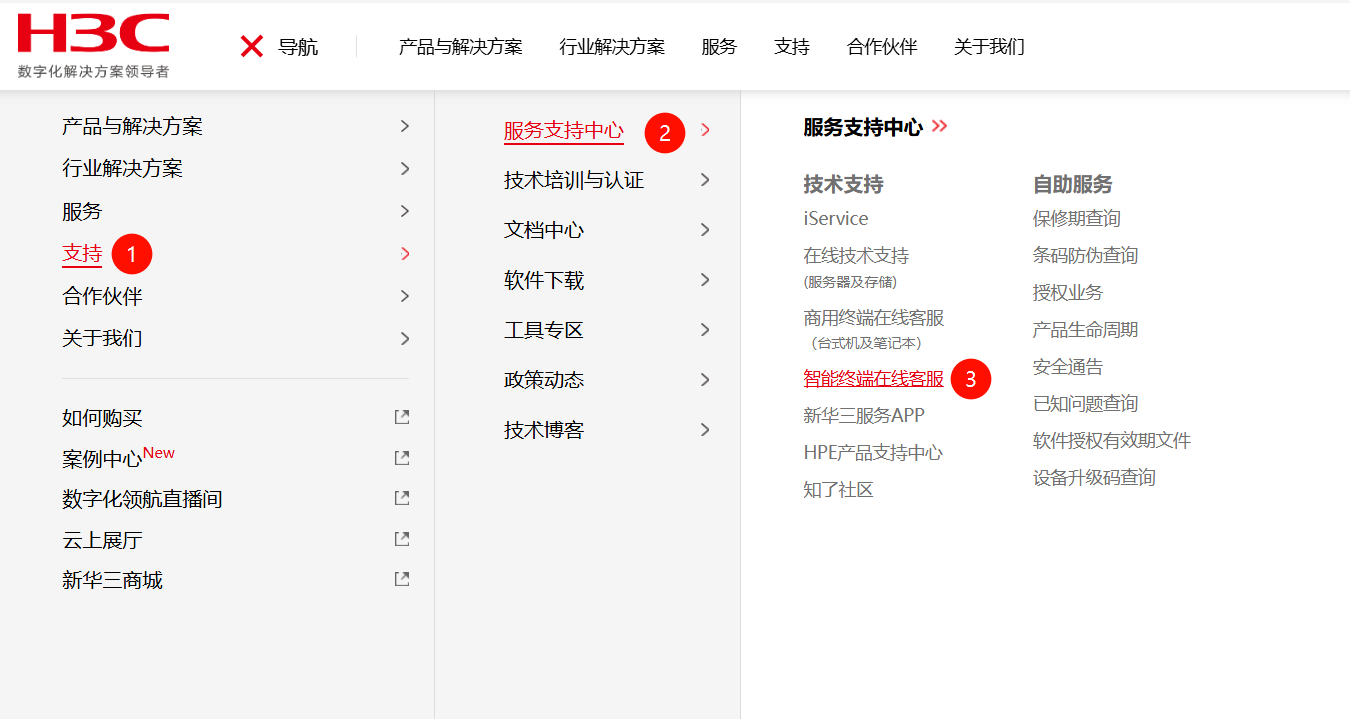The image size is (1350, 719).
Task: Open 服务 in top menu bar
Action: 719,47
